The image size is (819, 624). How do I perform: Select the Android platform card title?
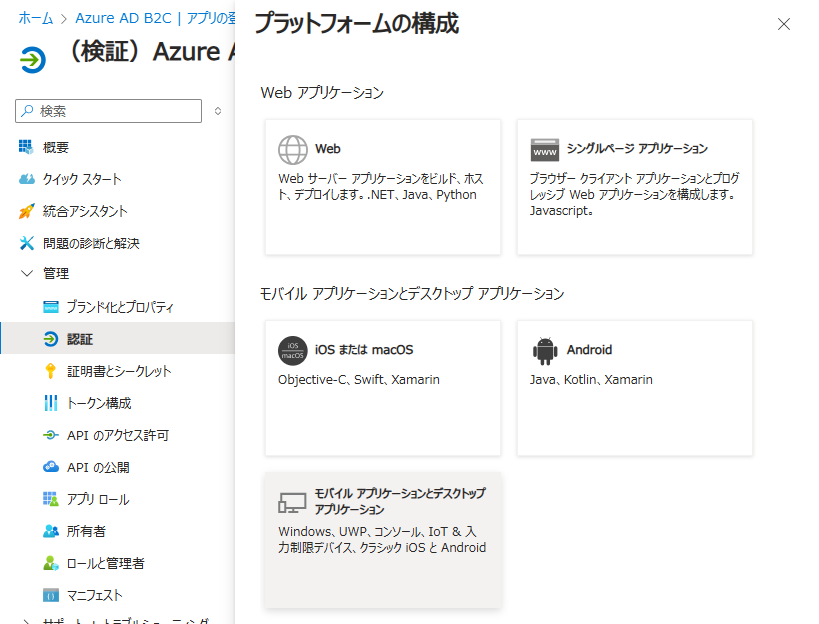589,350
